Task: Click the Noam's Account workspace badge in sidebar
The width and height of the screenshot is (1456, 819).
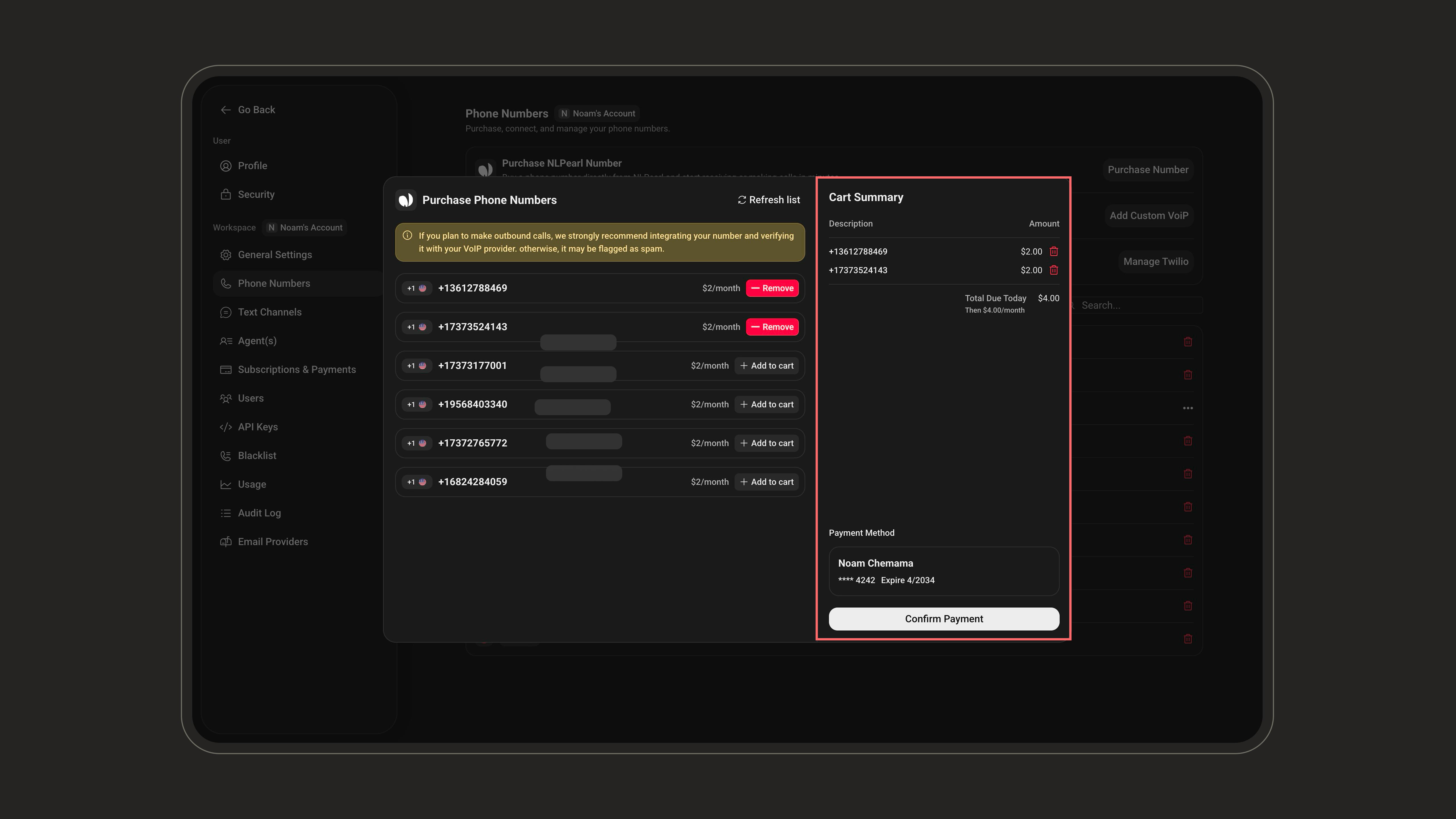Action: (x=305, y=227)
